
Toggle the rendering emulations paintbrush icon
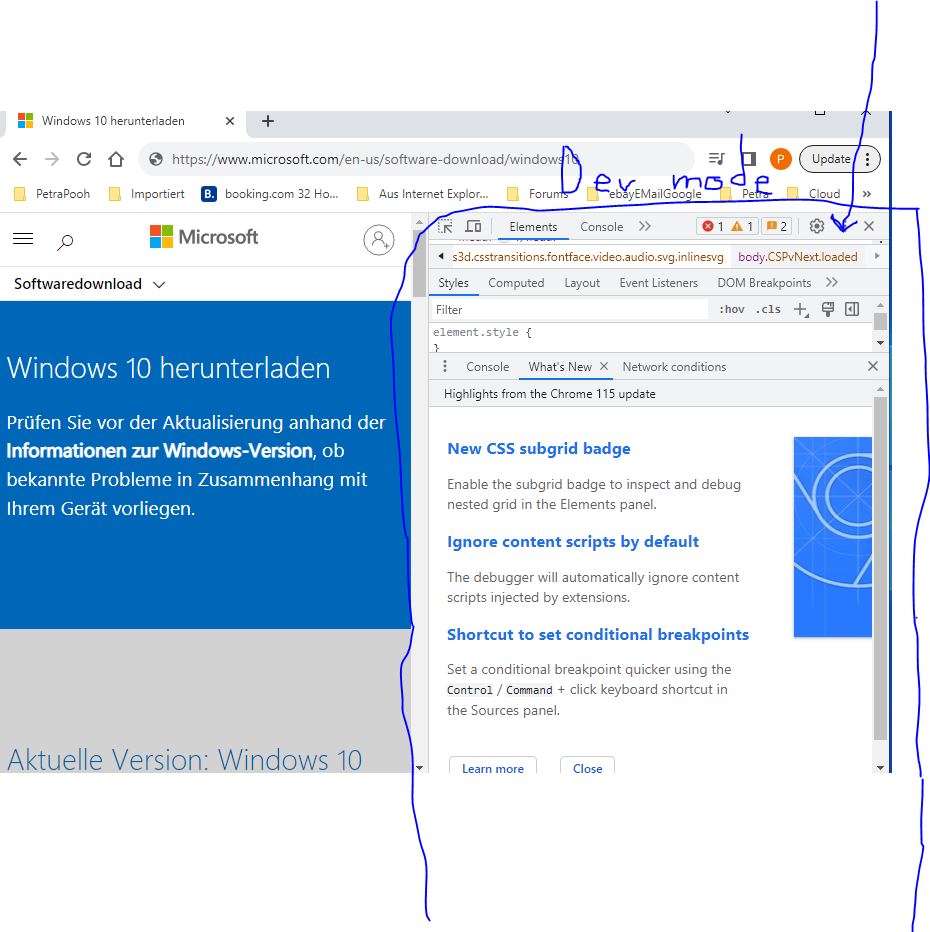[x=827, y=309]
